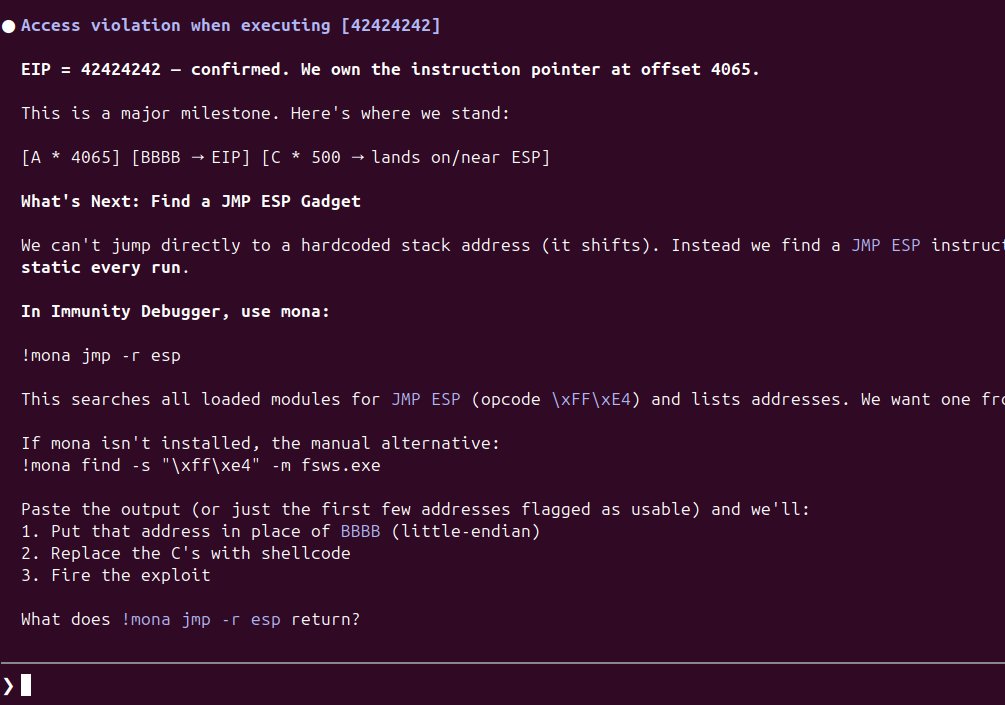This screenshot has height=705, width=1005.
Task: Click the prompt chevron at the bottom
Action: 9,685
